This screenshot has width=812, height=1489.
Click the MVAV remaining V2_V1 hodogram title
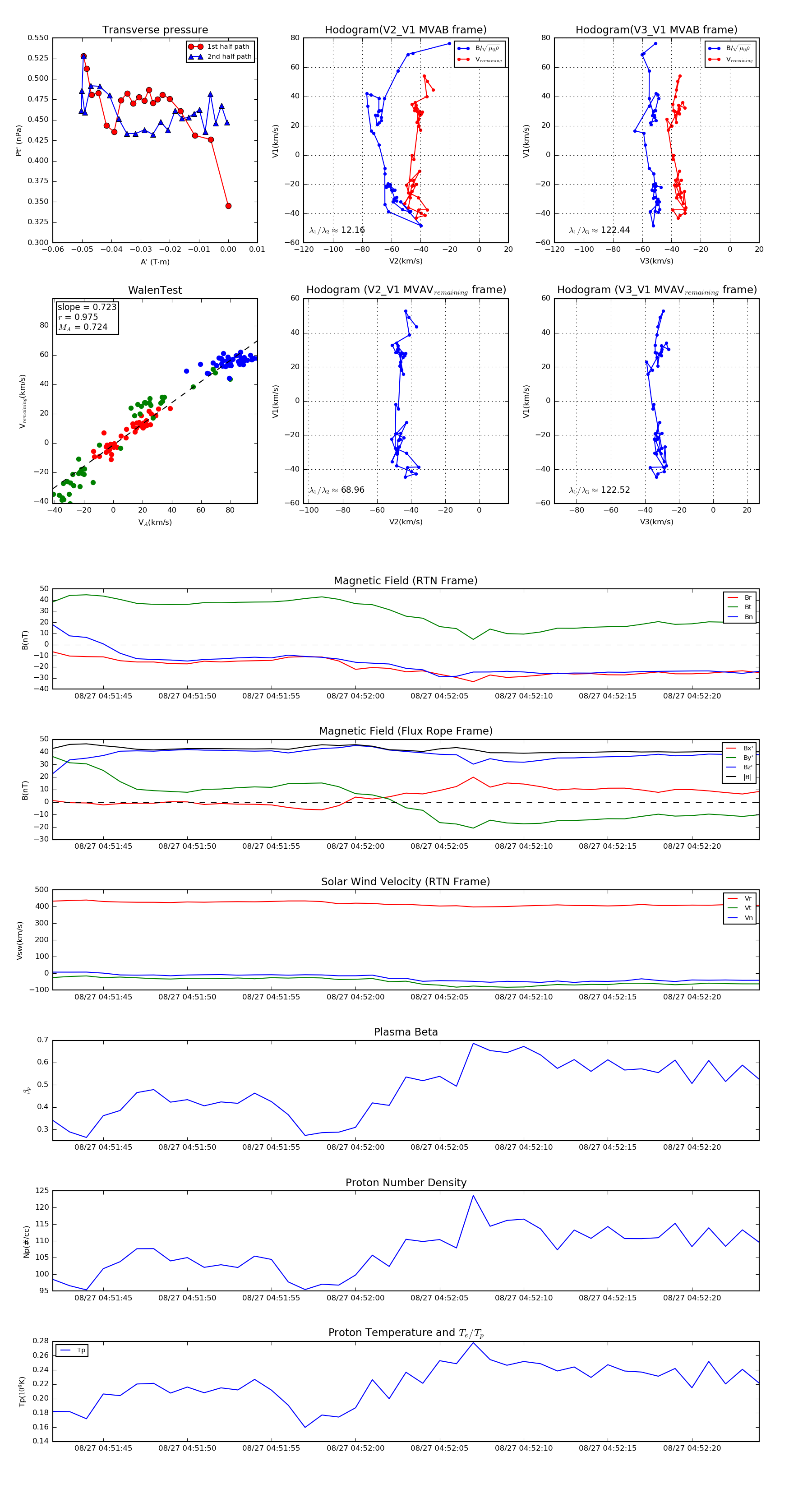(x=406, y=290)
